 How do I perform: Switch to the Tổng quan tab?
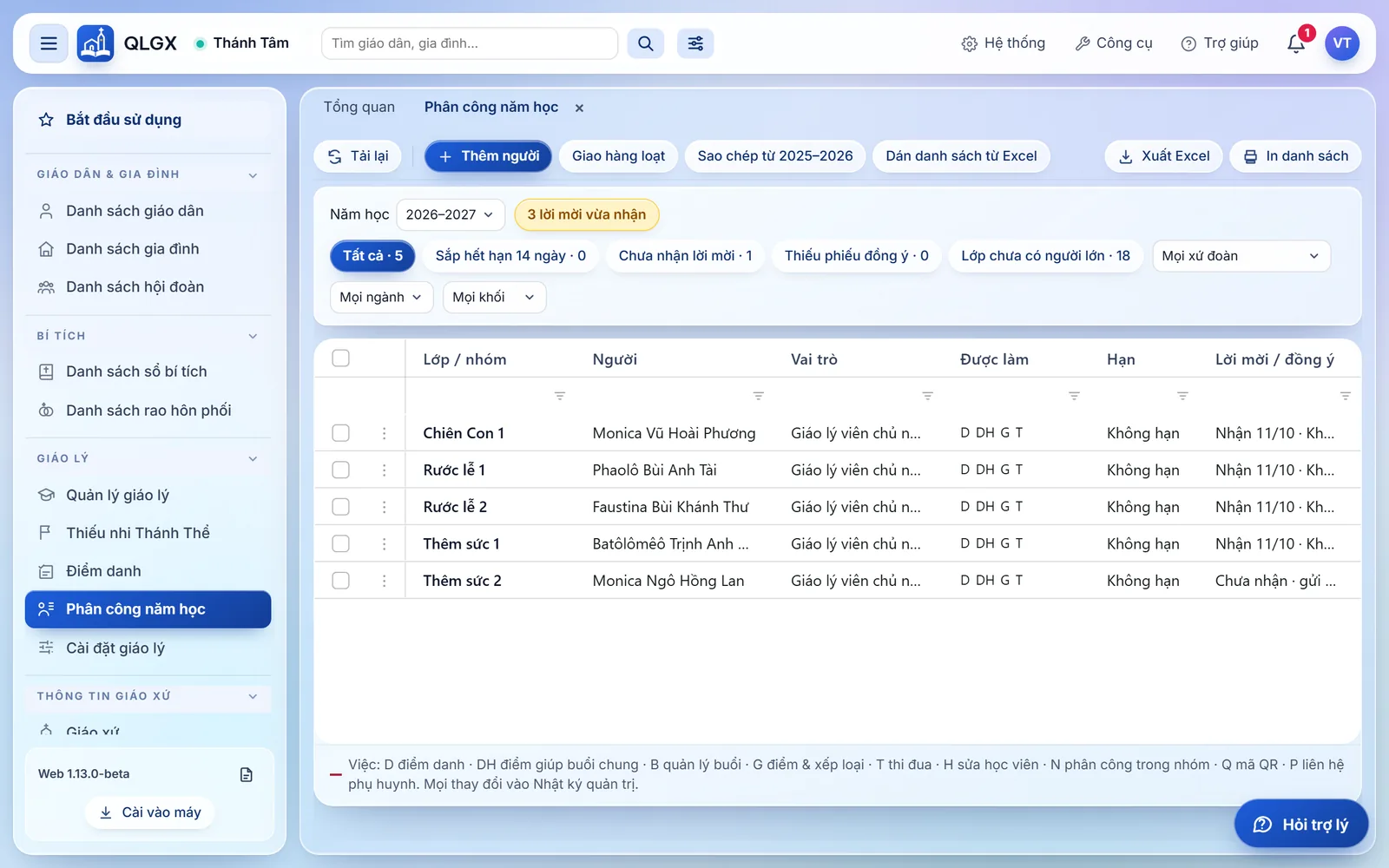click(359, 107)
